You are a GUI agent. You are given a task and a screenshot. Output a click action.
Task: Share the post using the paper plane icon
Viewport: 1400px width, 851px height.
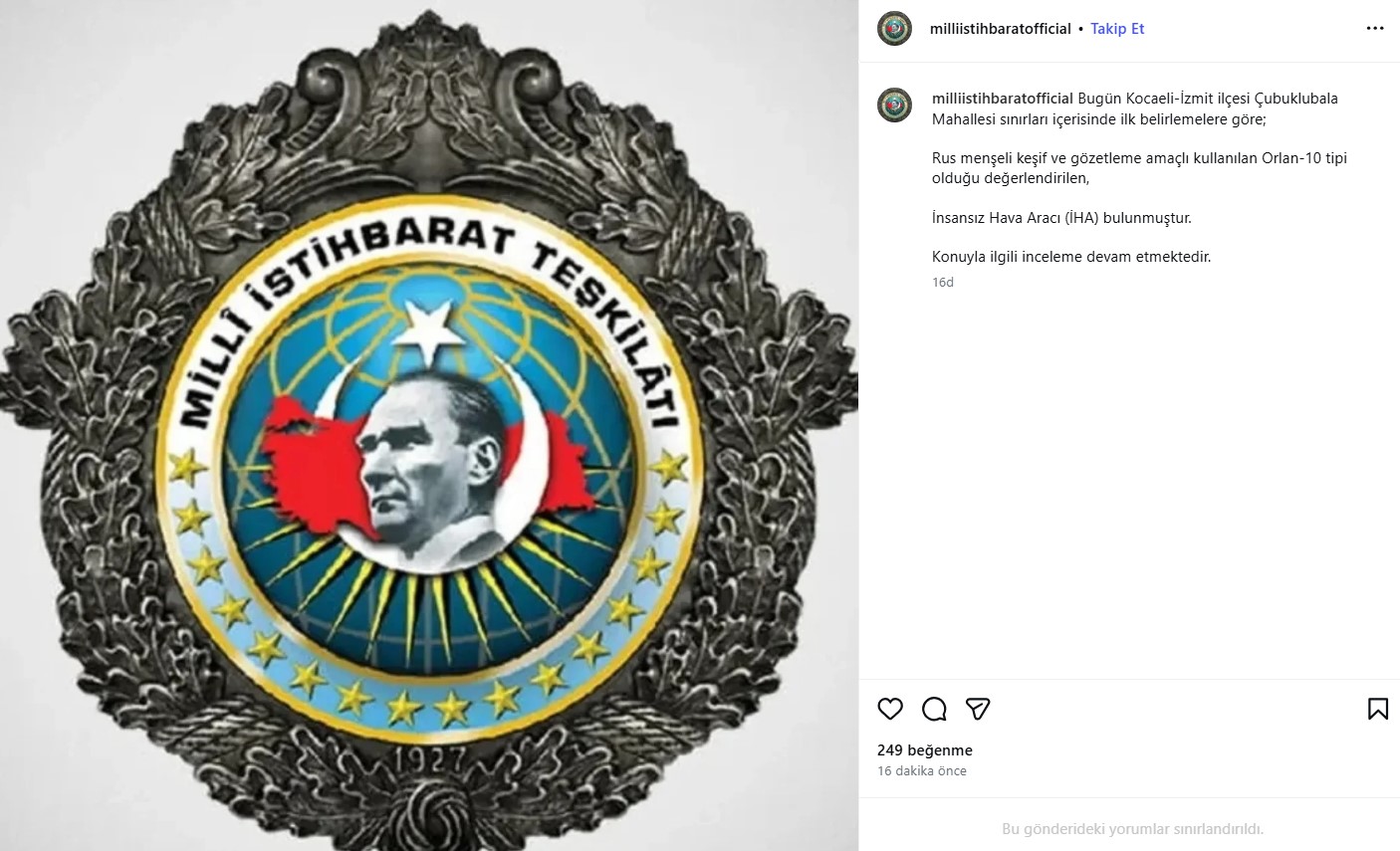[x=978, y=709]
